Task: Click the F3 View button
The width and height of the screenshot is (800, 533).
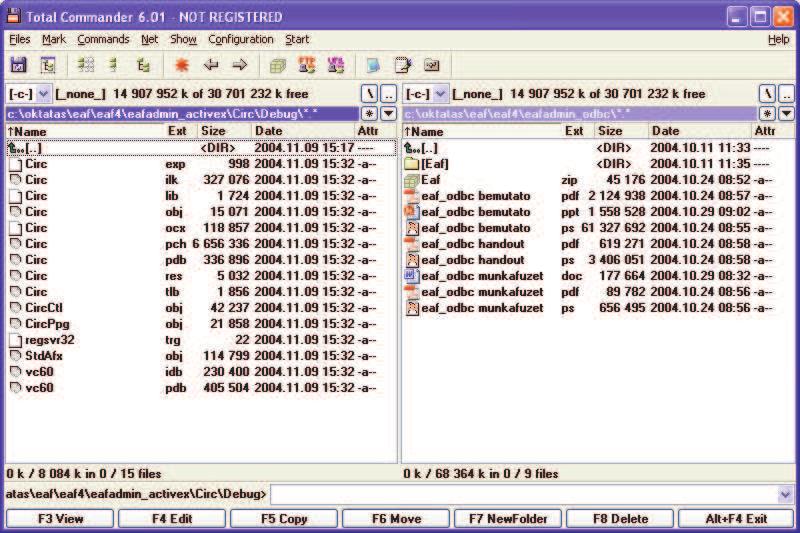Action: point(60,519)
